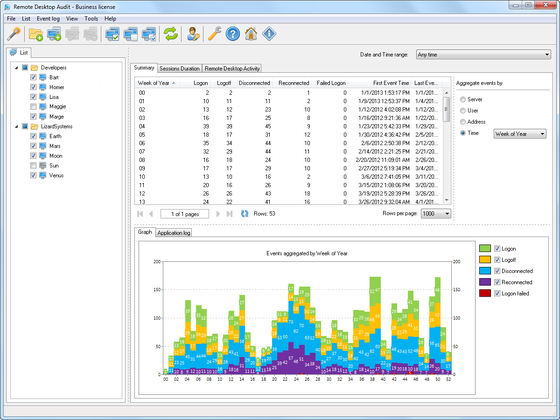The width and height of the screenshot is (560, 420).
Task: Toggle the Logon series checkbox
Action: (x=497, y=248)
